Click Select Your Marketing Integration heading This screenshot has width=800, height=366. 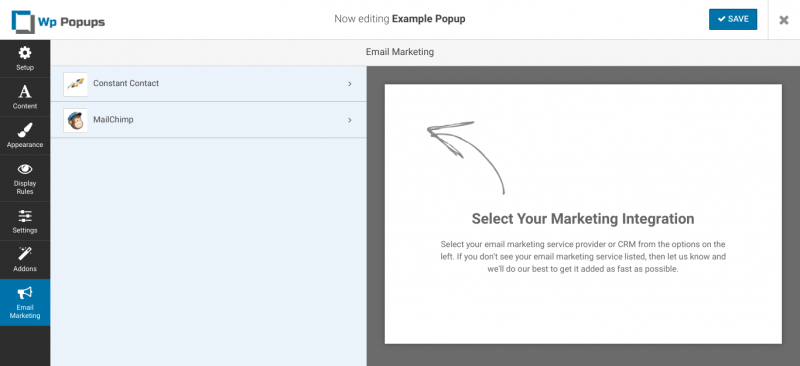pos(583,219)
